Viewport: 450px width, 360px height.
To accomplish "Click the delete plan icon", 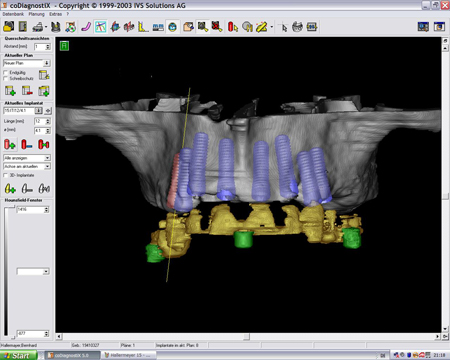I will 27,91.
